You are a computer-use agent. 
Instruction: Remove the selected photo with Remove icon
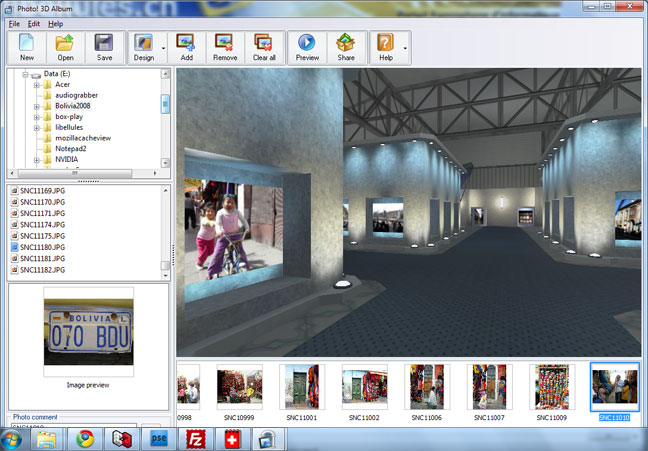[x=225, y=48]
